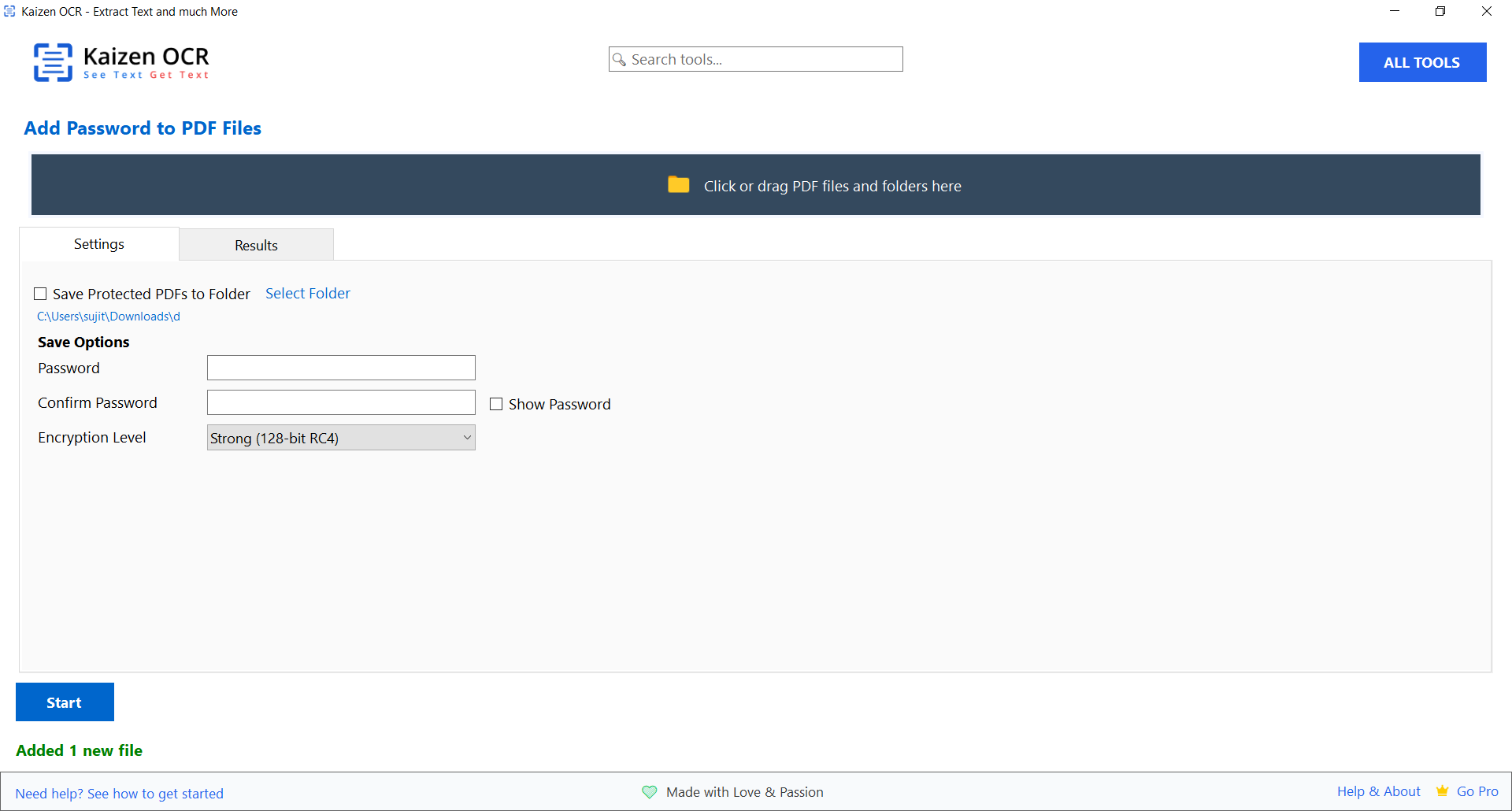The height and width of the screenshot is (811, 1512).
Task: Open the Downloads output folder path link
Action: pos(109,317)
